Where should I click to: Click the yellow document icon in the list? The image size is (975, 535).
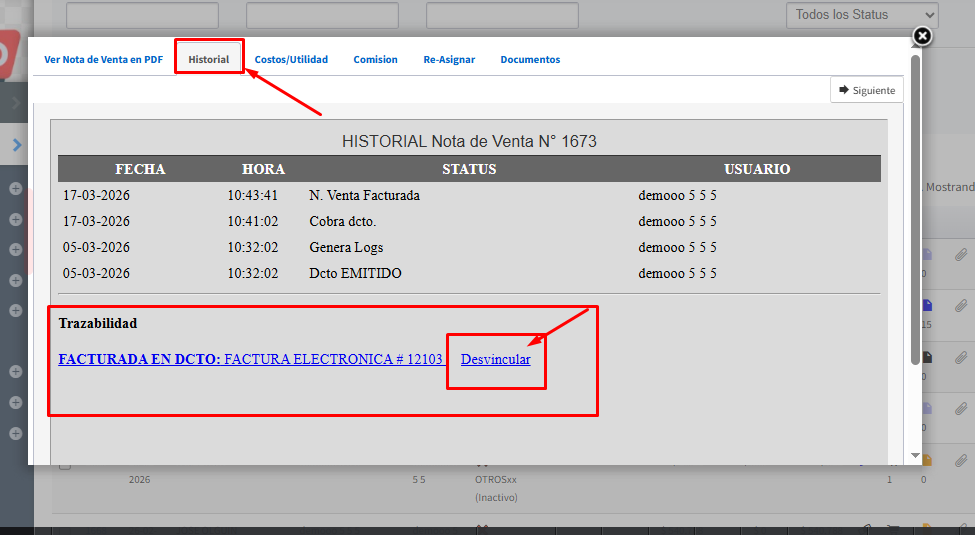927,460
